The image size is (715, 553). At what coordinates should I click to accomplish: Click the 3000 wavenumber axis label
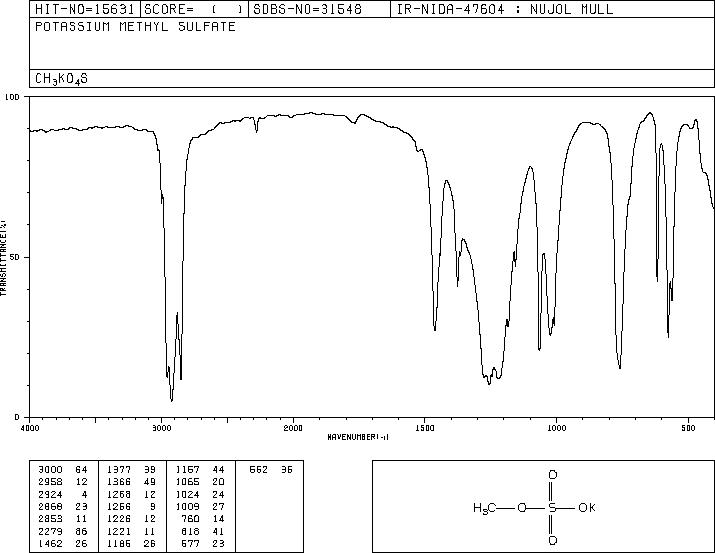click(161, 428)
